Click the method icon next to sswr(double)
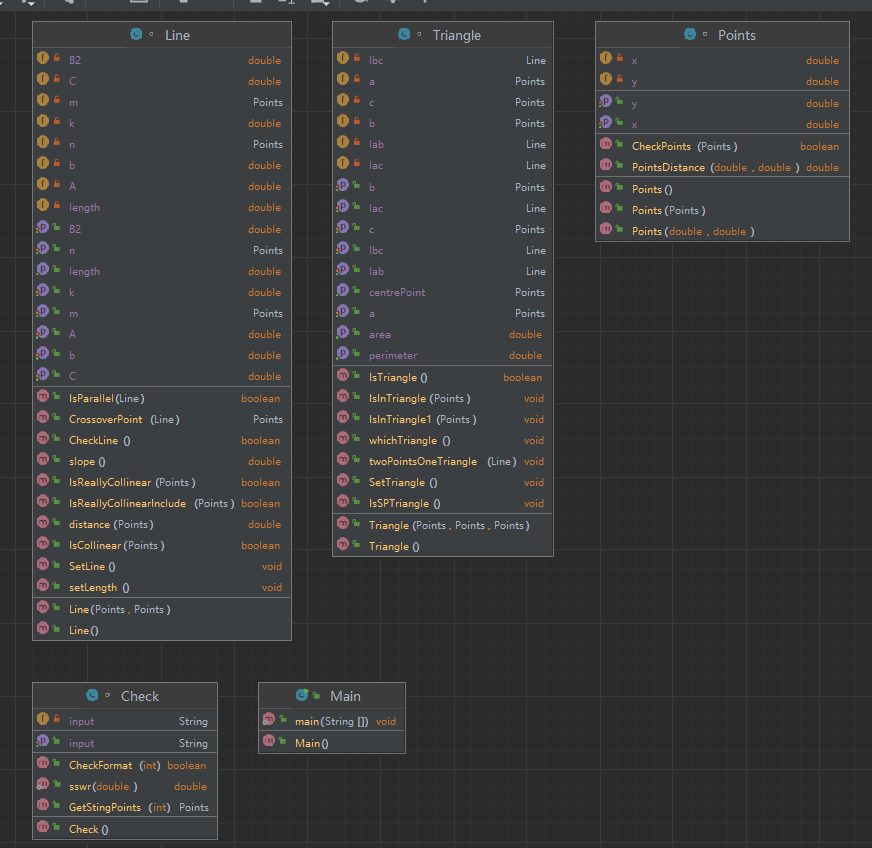The width and height of the screenshot is (872, 848). coord(43,786)
